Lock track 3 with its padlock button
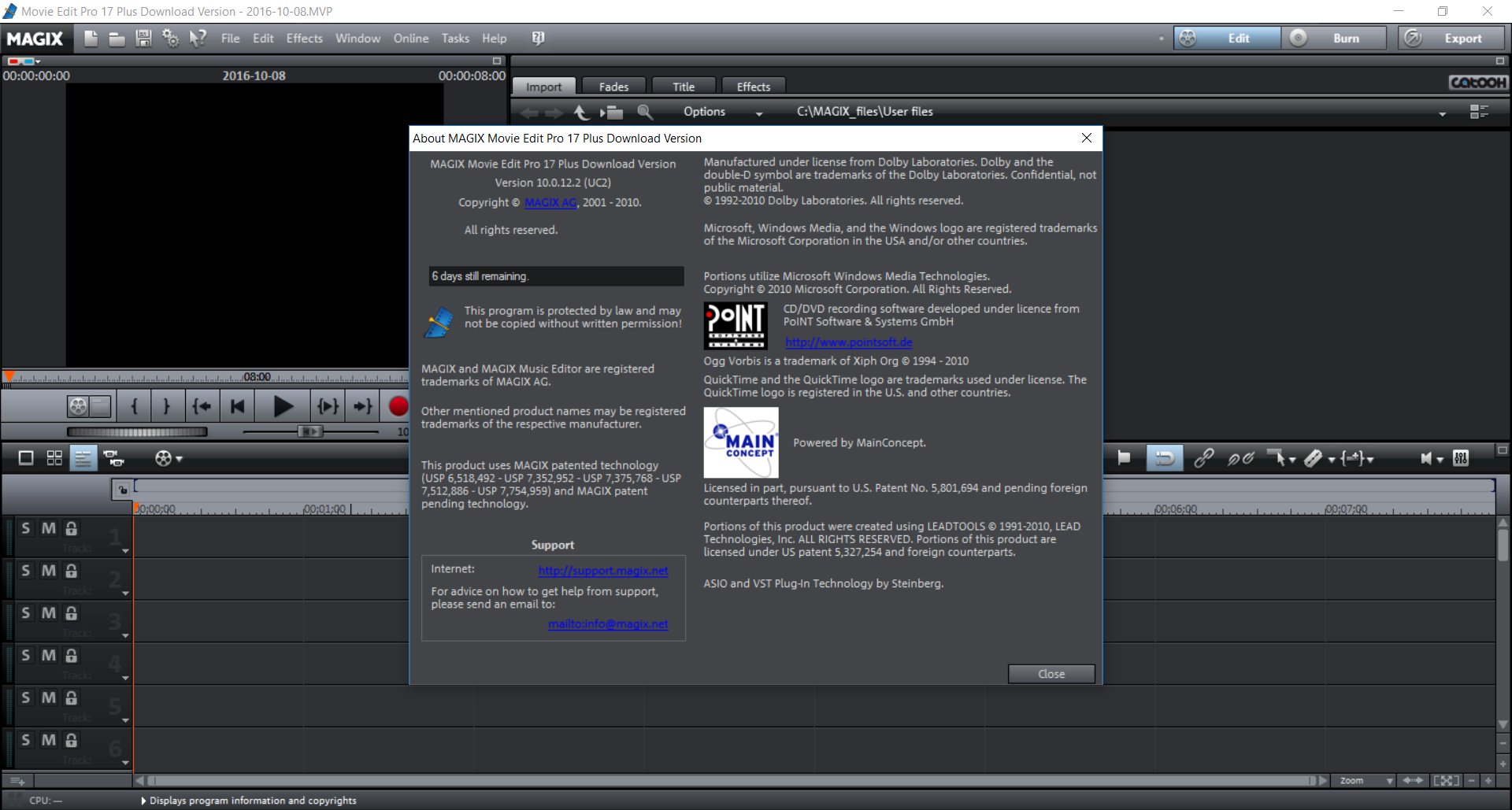Viewport: 1512px width, 810px height. point(72,613)
